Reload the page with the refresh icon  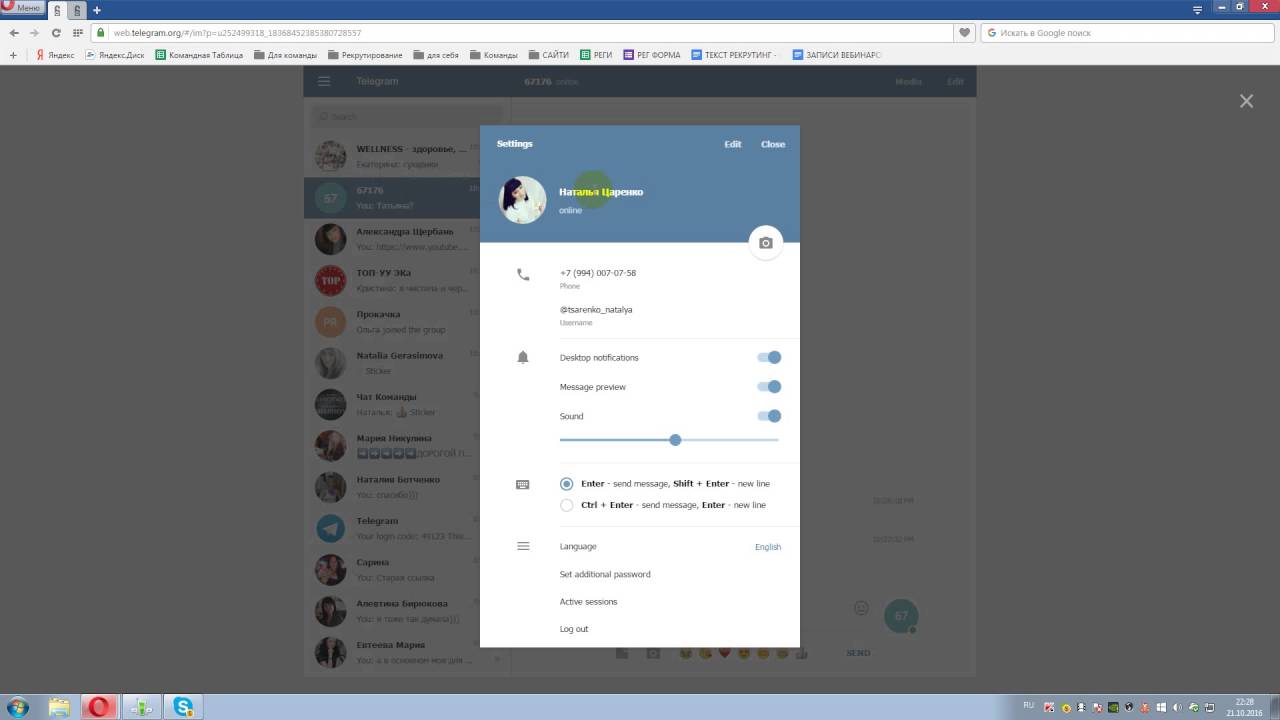(x=56, y=33)
